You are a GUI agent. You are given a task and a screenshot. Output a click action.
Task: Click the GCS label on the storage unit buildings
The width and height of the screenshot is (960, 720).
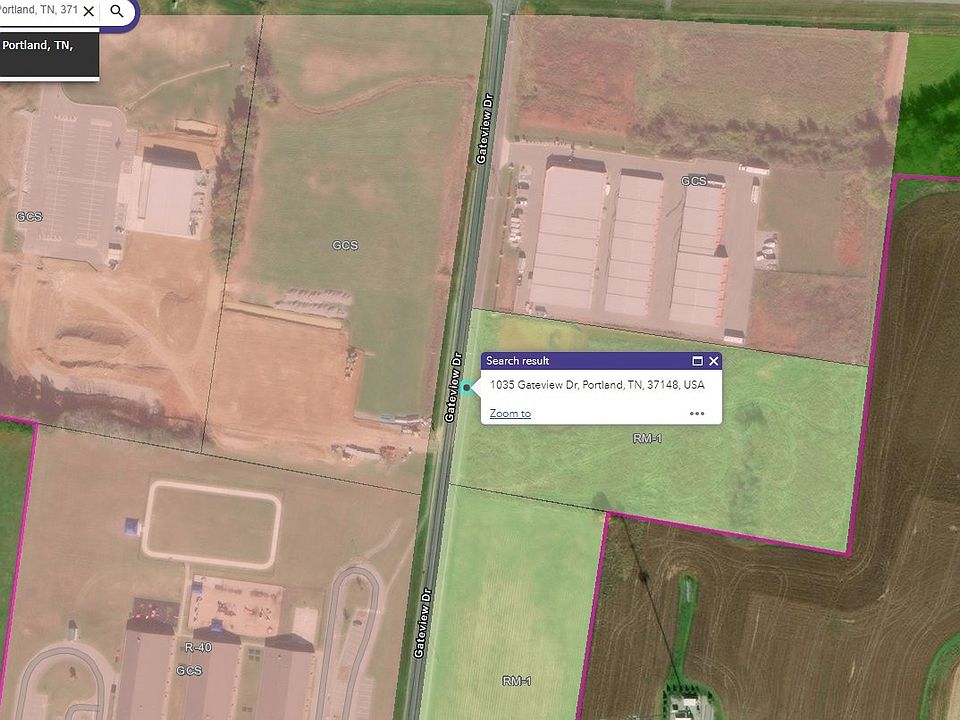(x=694, y=181)
